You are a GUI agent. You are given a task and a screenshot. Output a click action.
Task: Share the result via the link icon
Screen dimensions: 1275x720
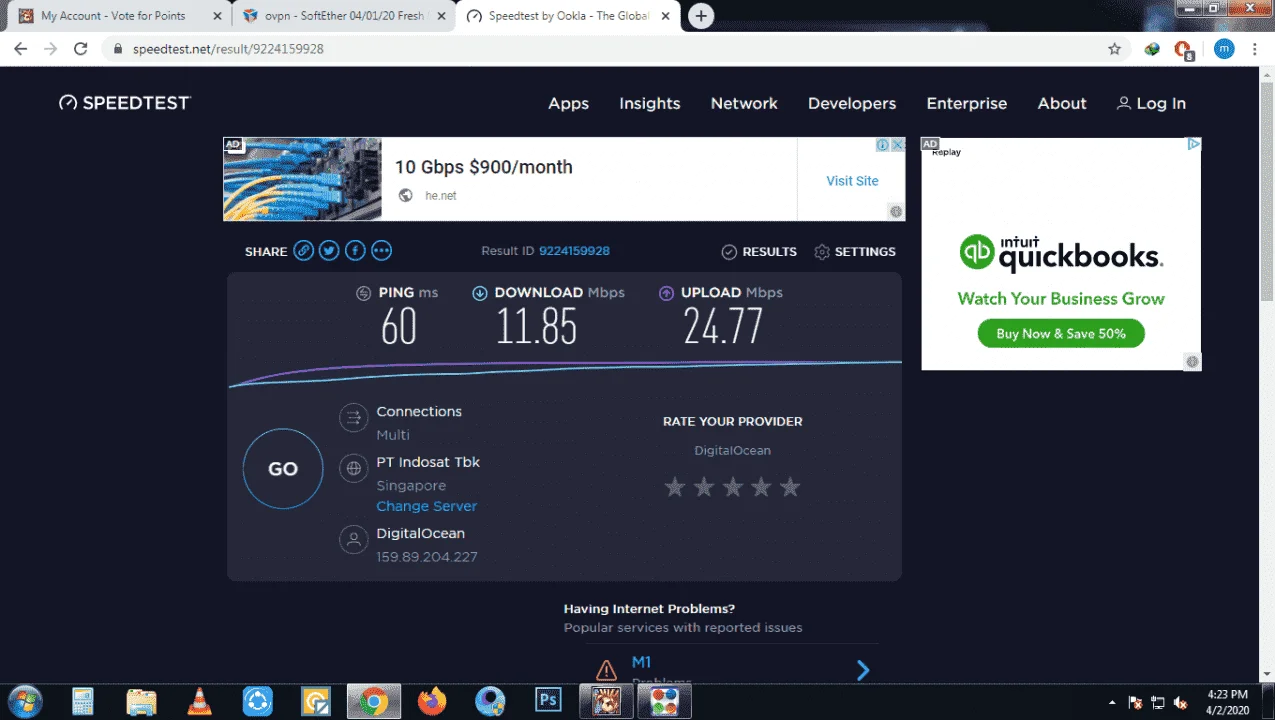(x=304, y=251)
